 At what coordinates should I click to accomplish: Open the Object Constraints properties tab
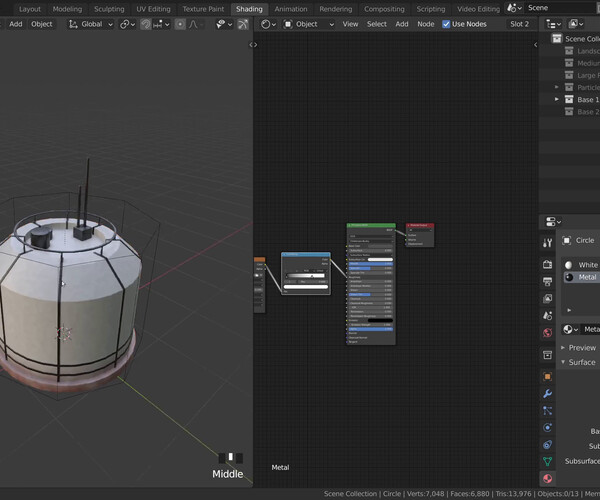[548, 445]
